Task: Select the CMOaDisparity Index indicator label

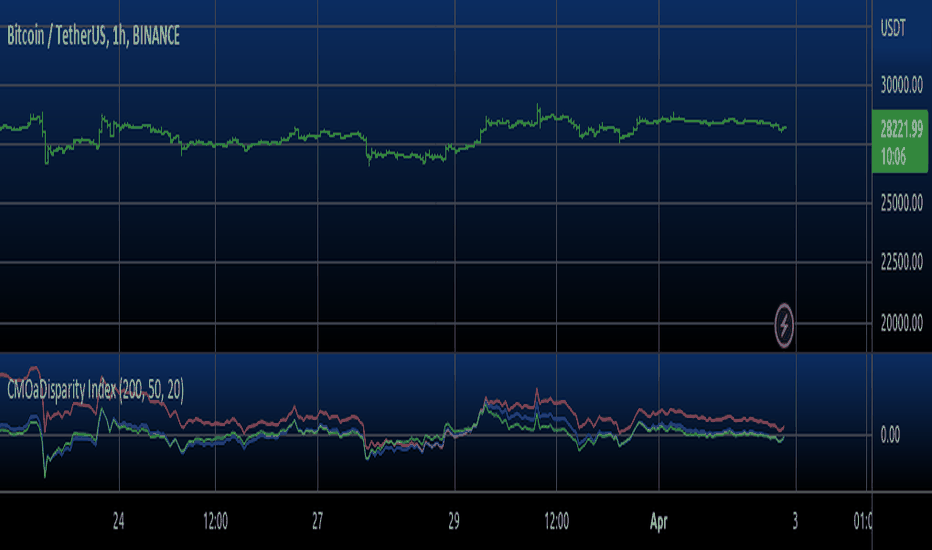Action: (x=96, y=390)
